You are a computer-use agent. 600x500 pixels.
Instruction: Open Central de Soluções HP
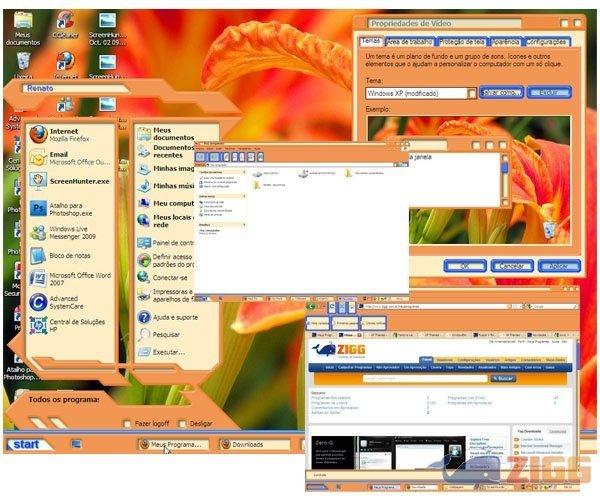click(x=70, y=326)
